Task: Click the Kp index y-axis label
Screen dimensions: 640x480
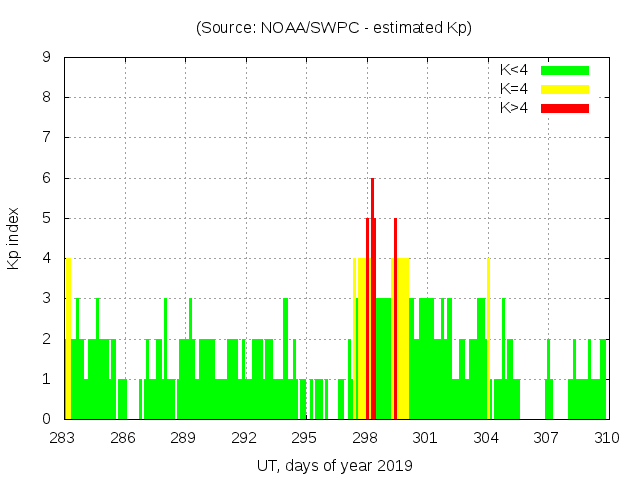Action: pos(14,238)
